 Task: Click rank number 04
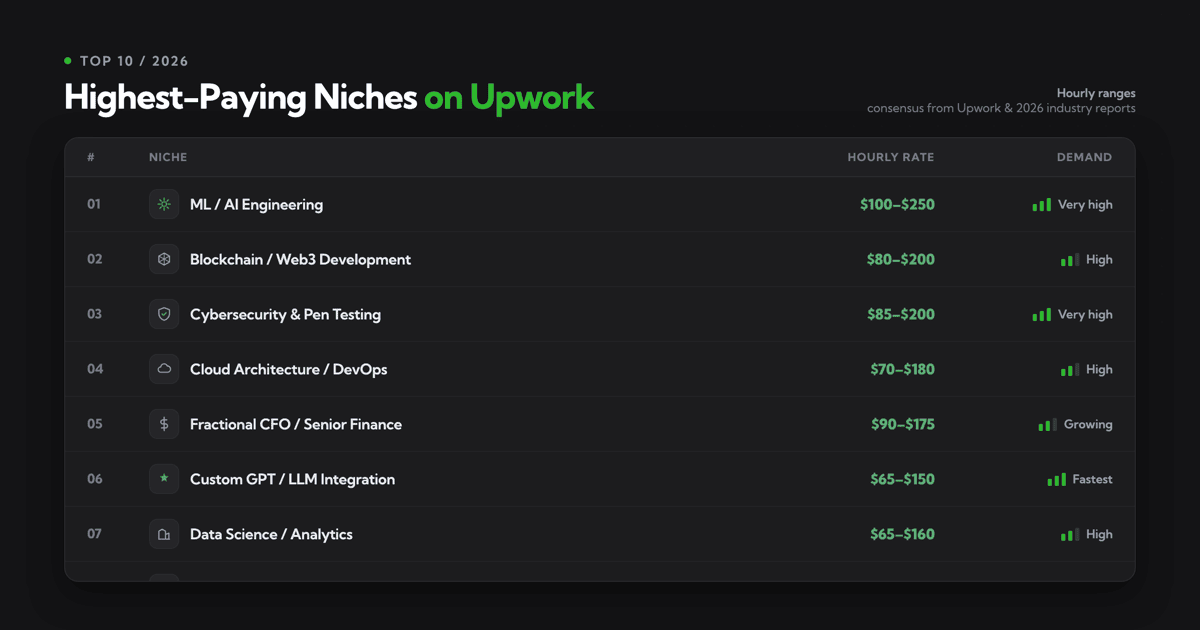pyautogui.click(x=94, y=369)
